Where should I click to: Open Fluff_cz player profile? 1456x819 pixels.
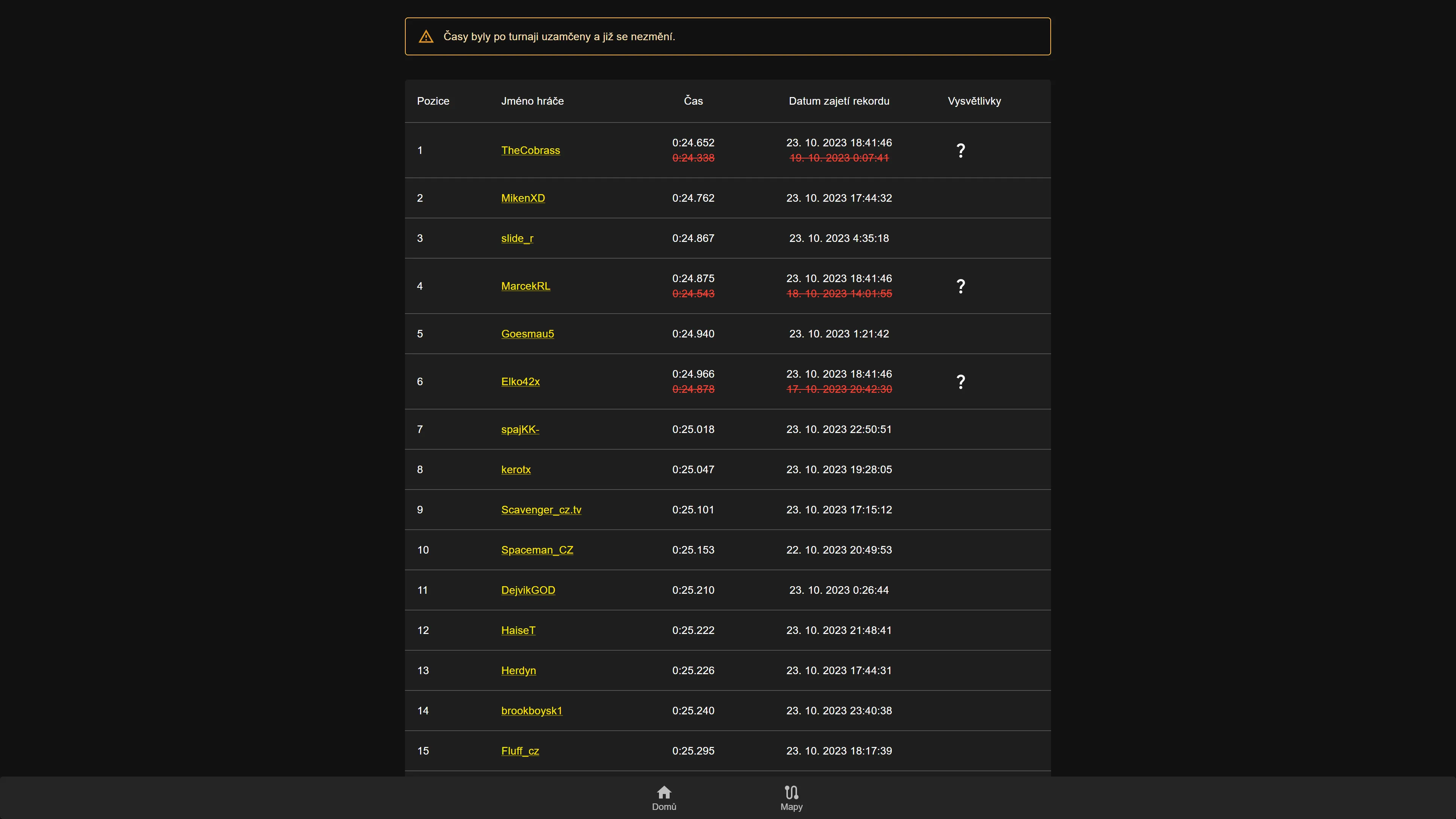pos(520,751)
